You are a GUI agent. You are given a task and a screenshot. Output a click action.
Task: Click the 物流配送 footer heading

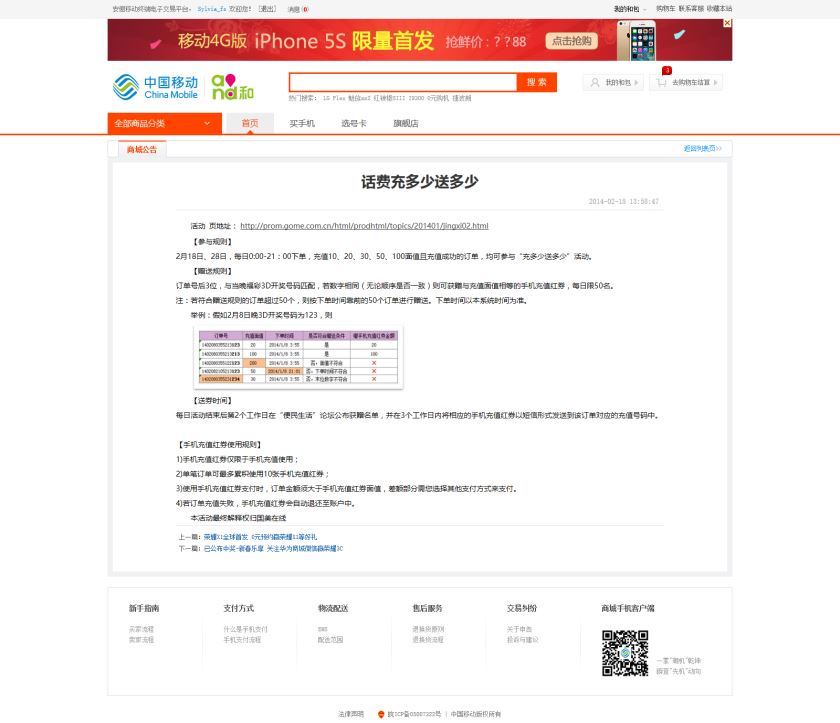click(333, 608)
